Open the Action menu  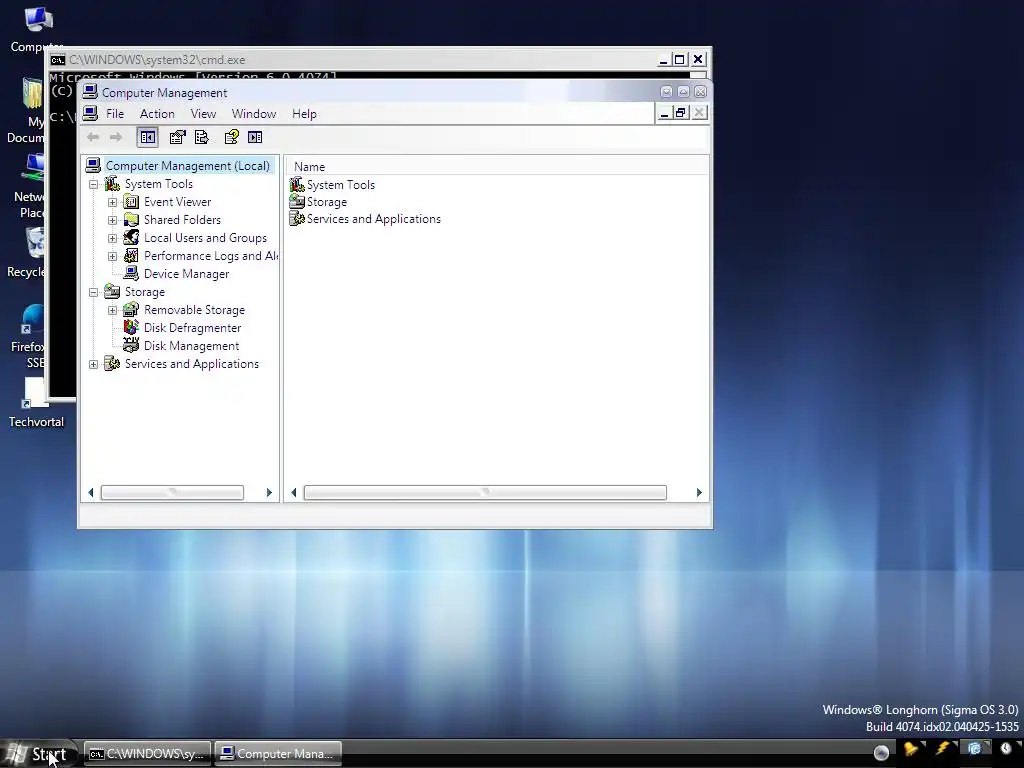157,114
